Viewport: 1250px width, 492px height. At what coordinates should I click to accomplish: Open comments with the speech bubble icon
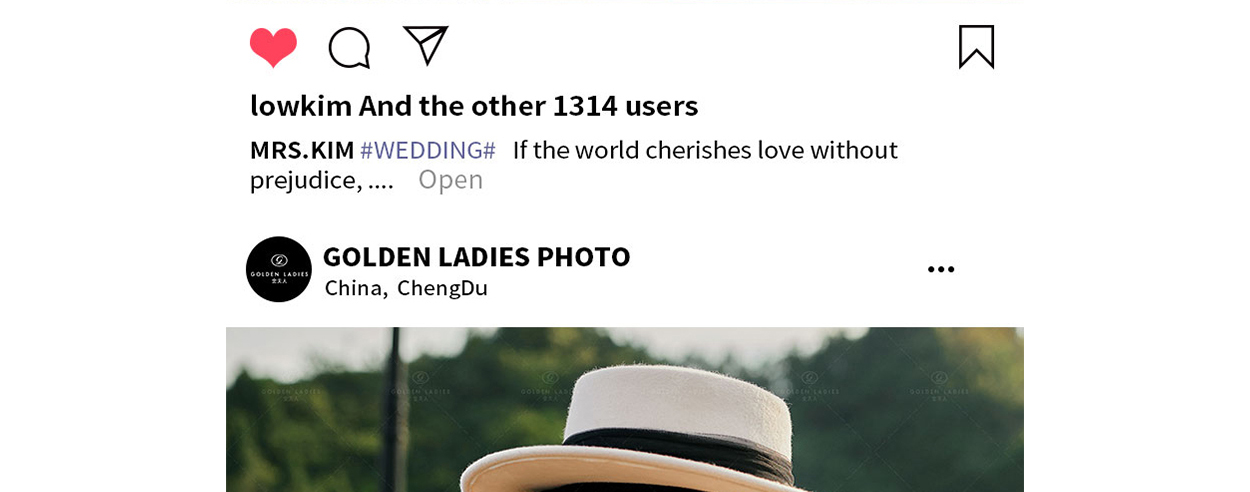coord(350,47)
